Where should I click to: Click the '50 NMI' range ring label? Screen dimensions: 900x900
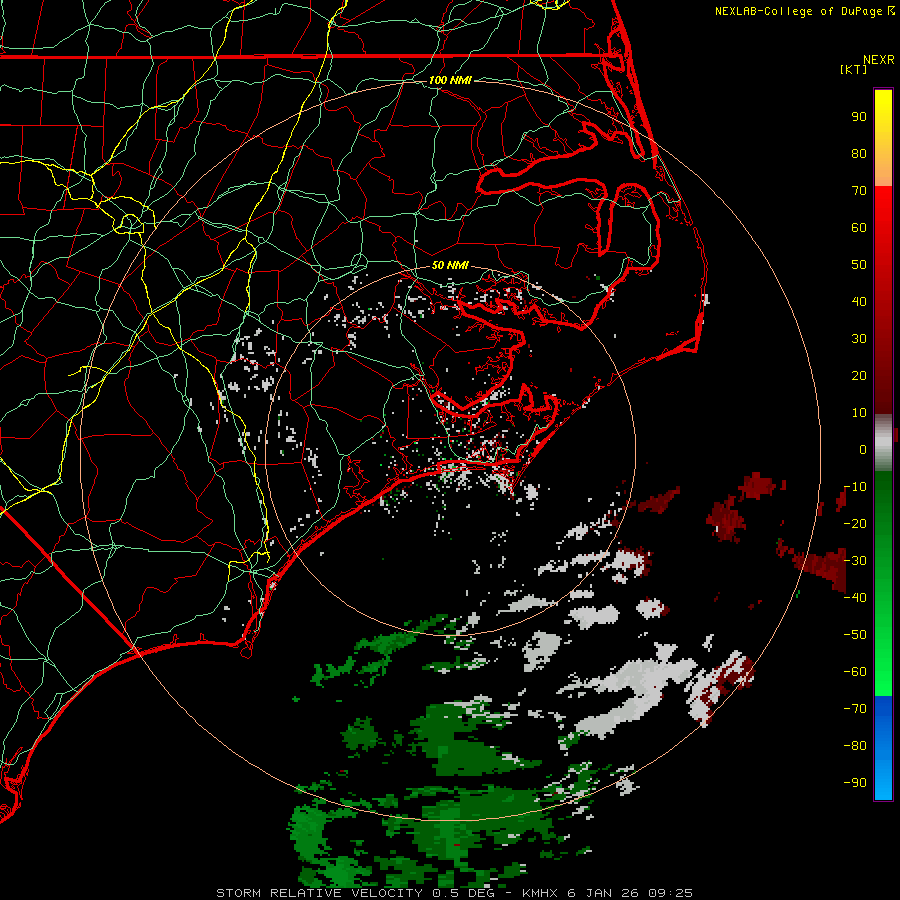450,265
